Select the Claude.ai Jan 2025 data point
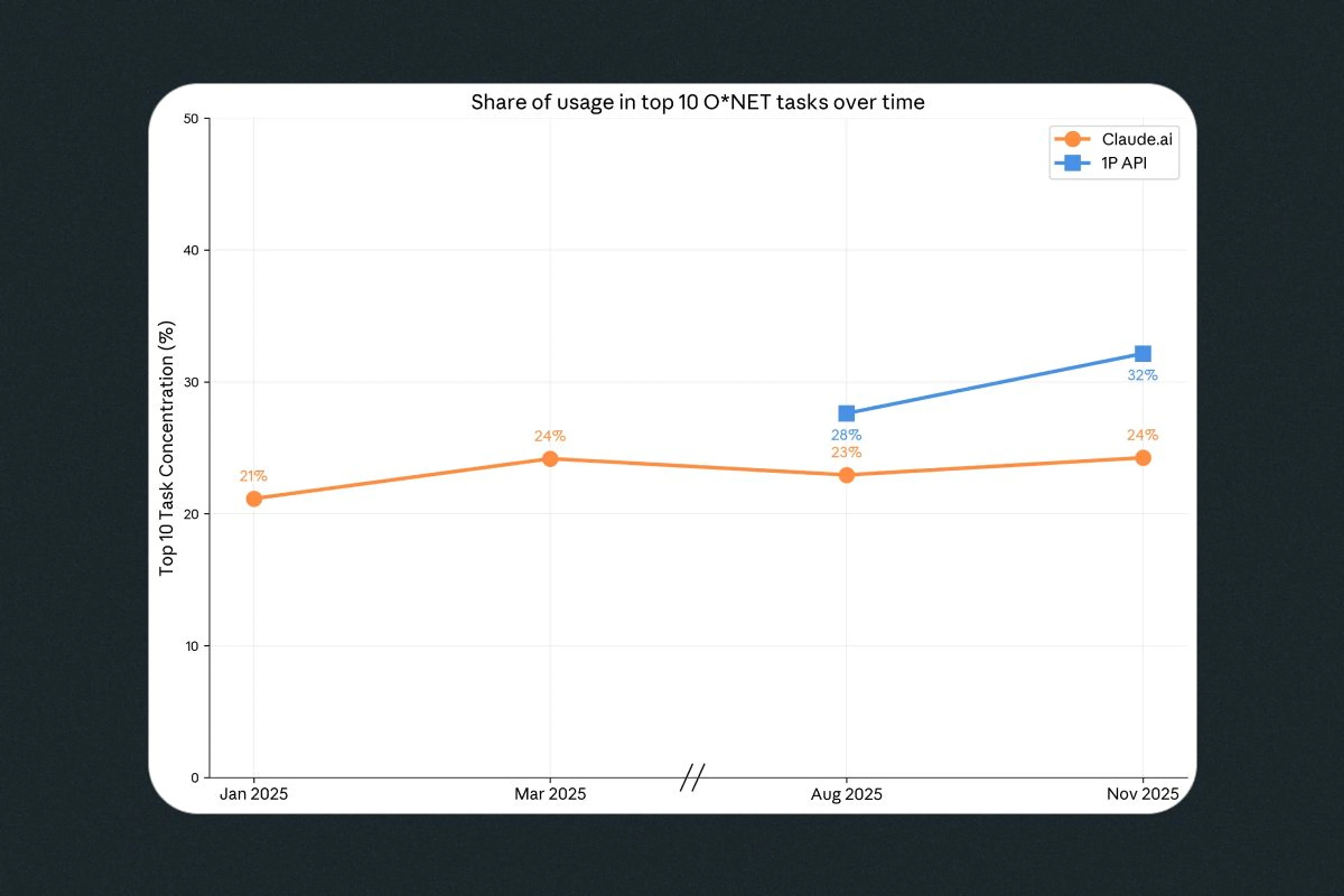Image resolution: width=1344 pixels, height=896 pixels. (254, 499)
